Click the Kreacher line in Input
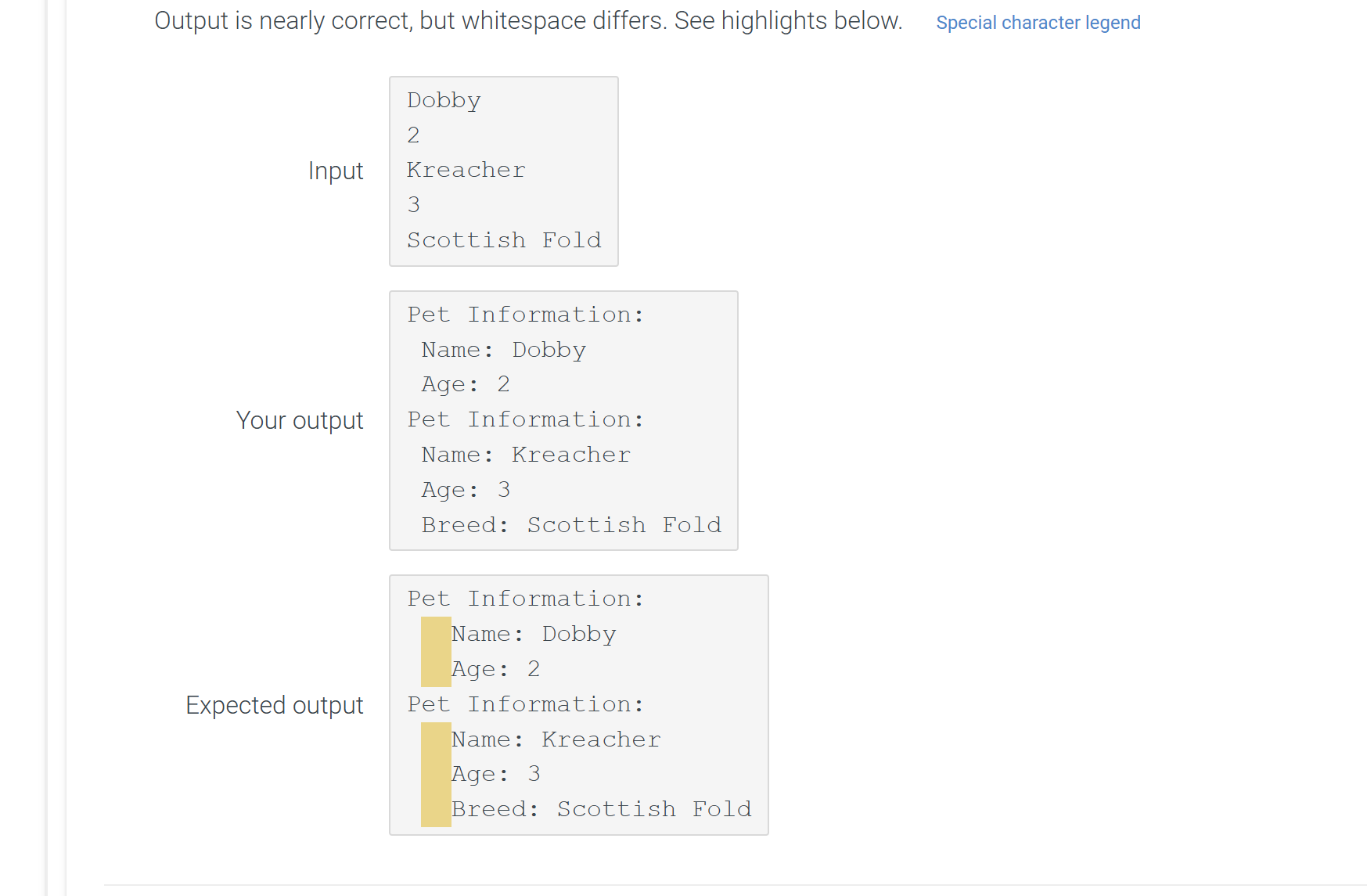Viewport: 1367px width, 896px height. [466, 169]
